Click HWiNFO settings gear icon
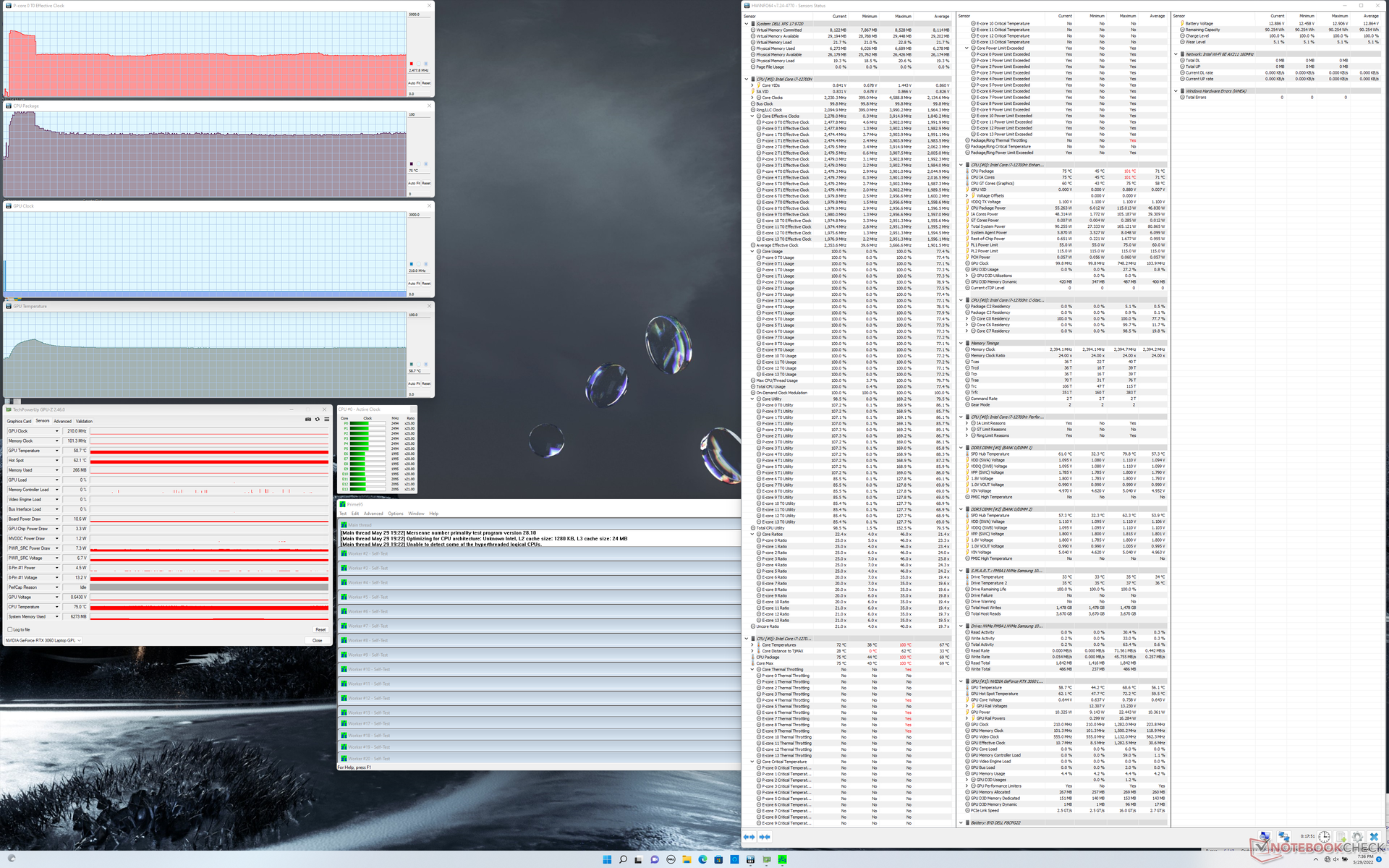 click(1357, 837)
